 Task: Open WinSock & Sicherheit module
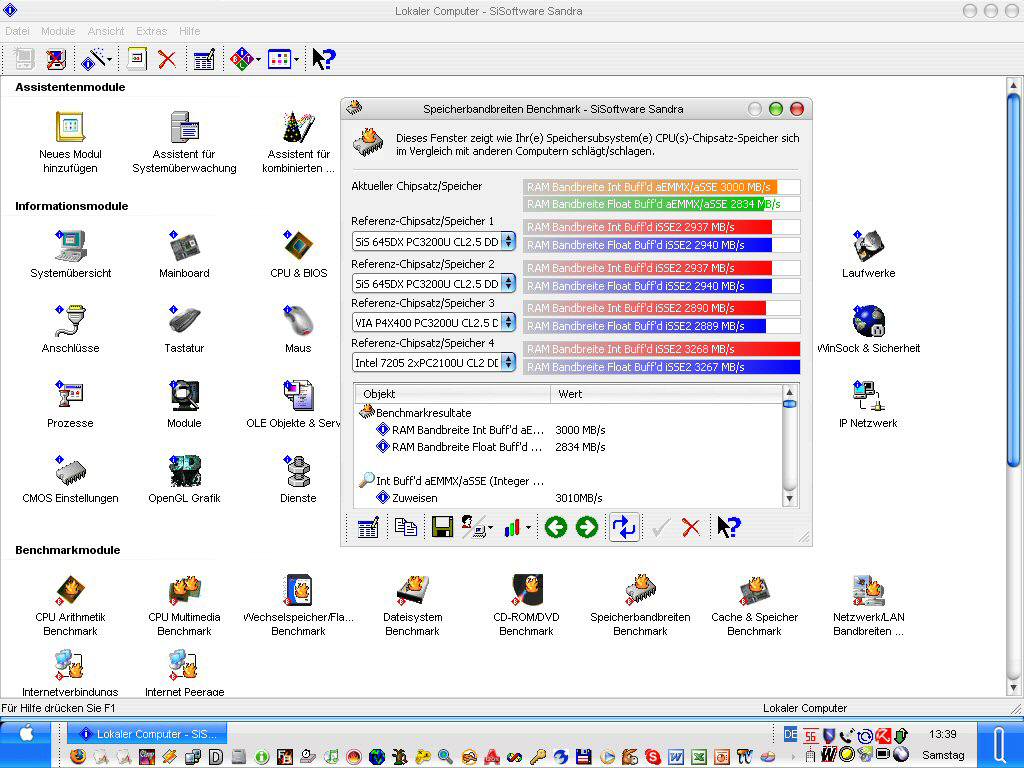point(869,328)
